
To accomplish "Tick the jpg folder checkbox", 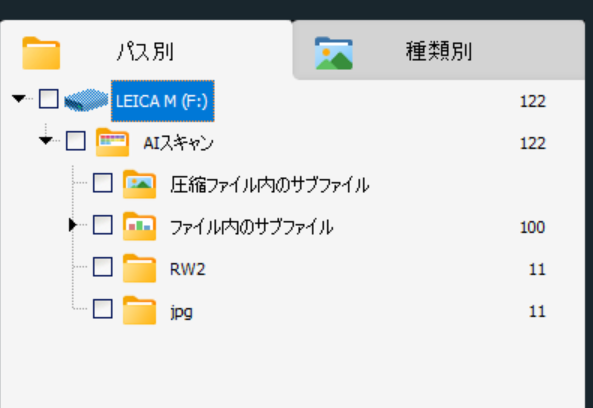I will [102, 309].
